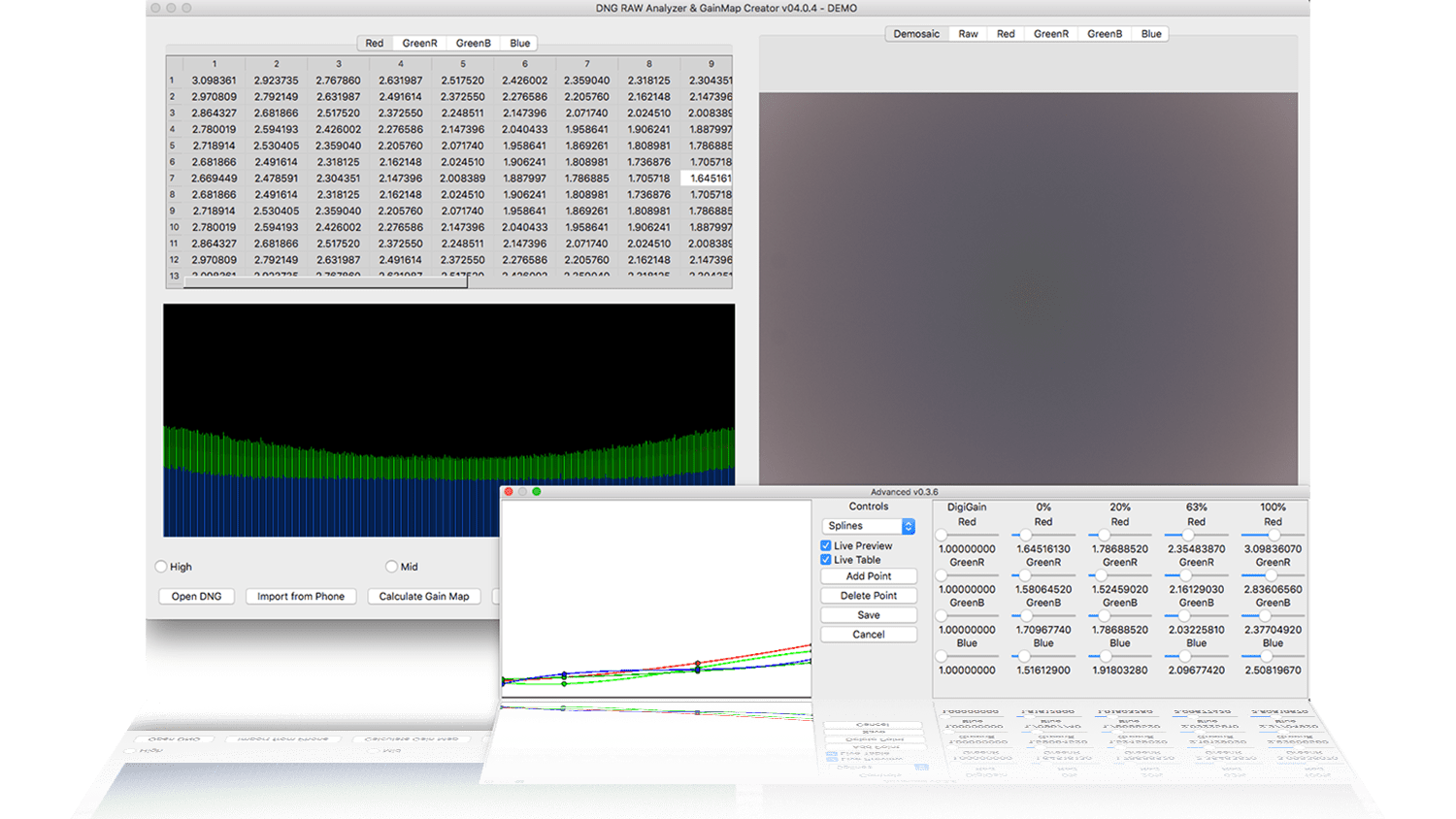Switch to the Raw preview tab
1456x819 pixels.
coord(968,34)
